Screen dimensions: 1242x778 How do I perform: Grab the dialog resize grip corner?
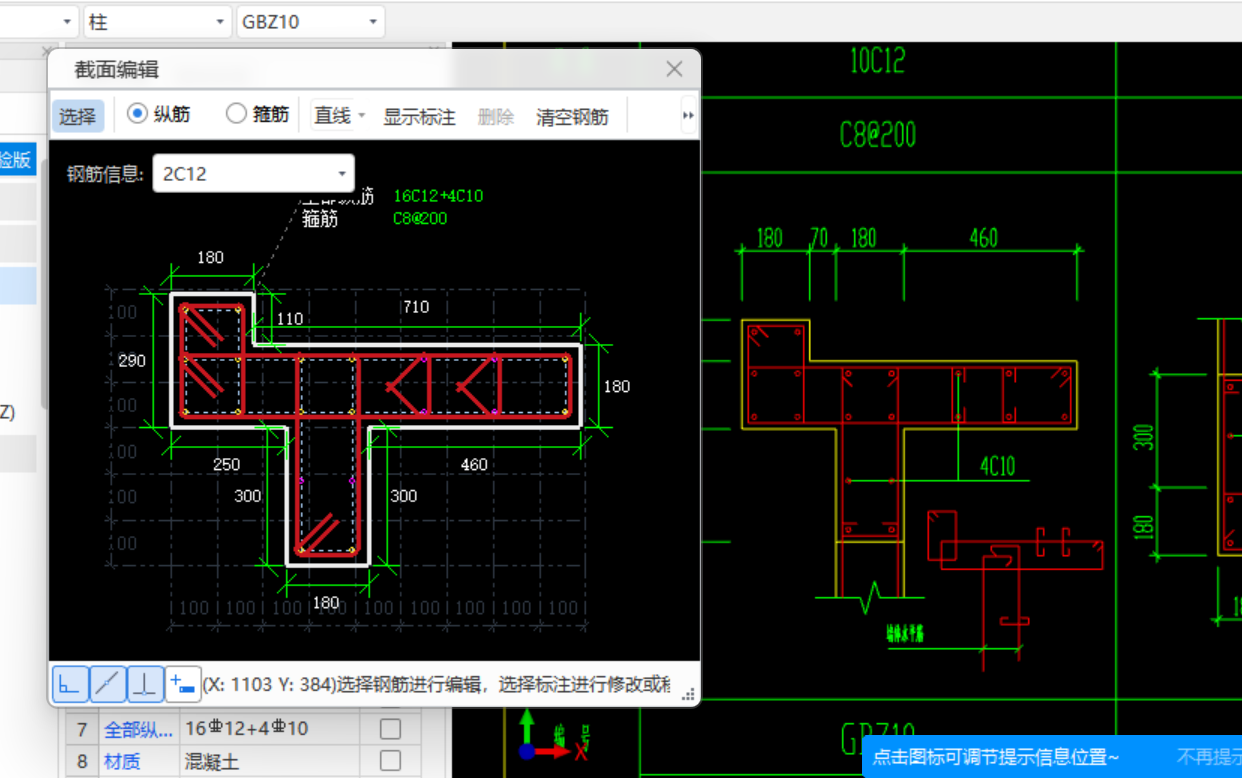pyautogui.click(x=688, y=692)
